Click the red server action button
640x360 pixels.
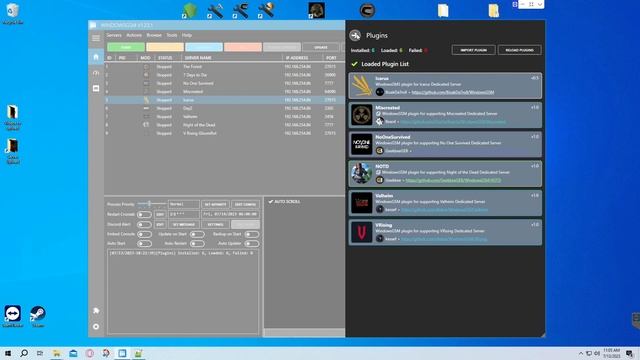(243, 47)
